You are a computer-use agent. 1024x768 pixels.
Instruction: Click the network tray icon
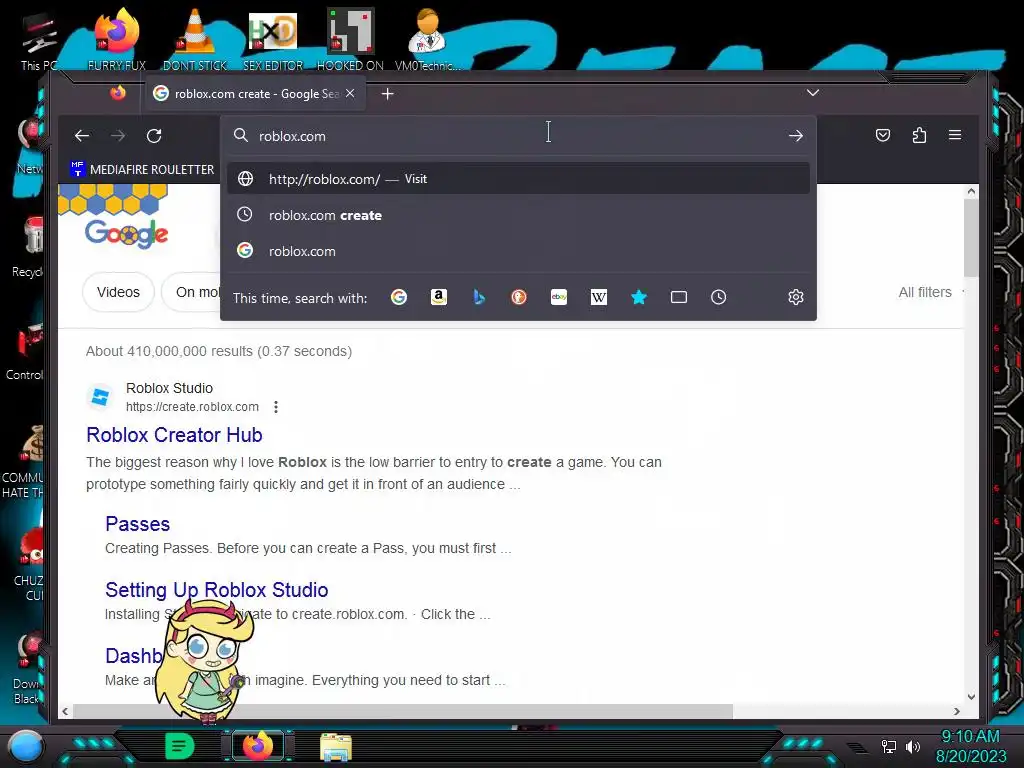889,746
